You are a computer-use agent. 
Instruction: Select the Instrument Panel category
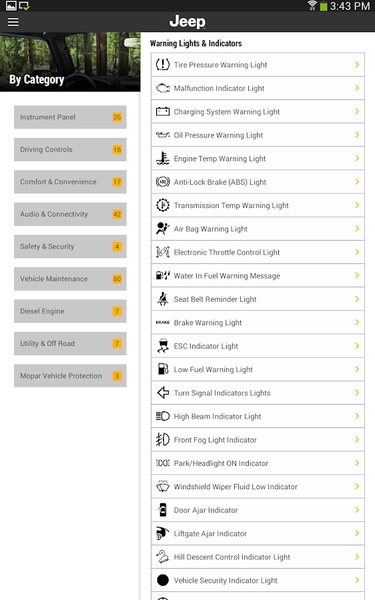tap(70, 117)
